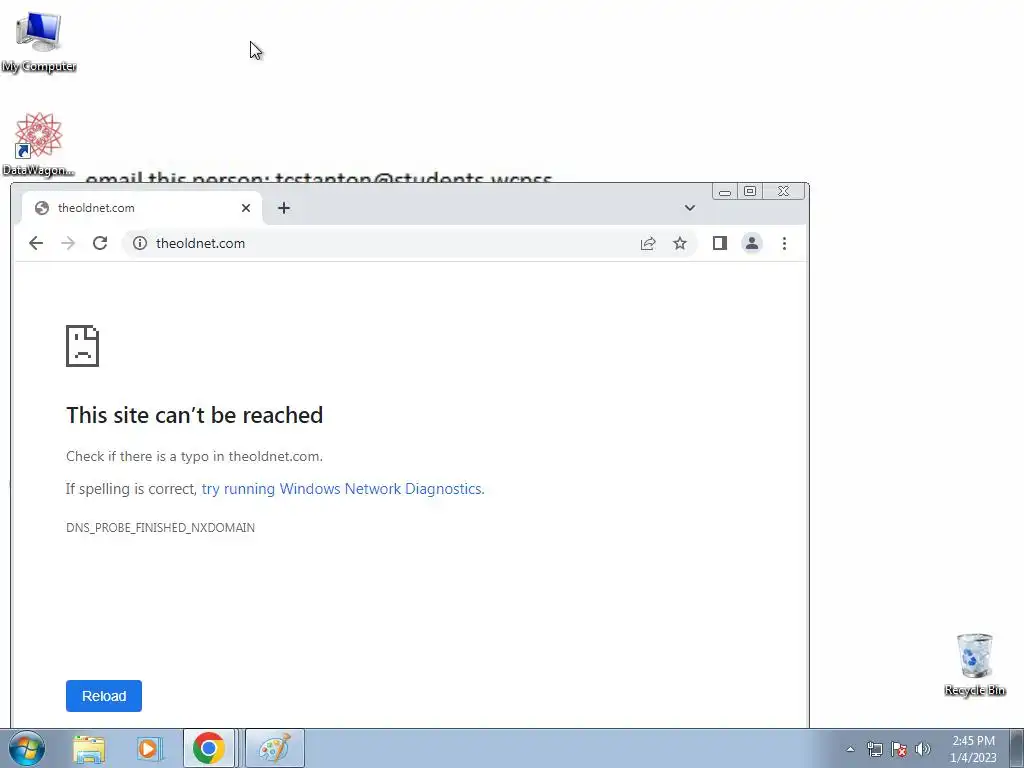Click the Chrome taskbar button

[x=209, y=748]
